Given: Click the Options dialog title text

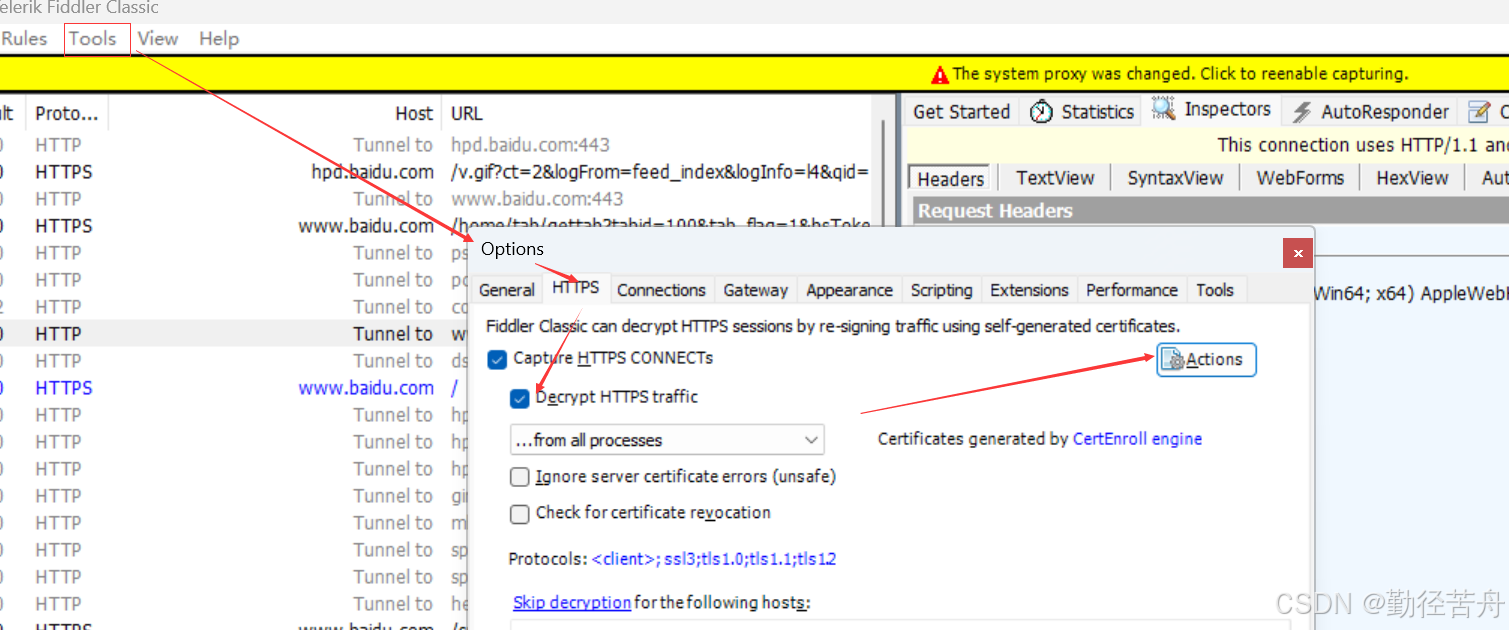Looking at the screenshot, I should (x=512, y=249).
